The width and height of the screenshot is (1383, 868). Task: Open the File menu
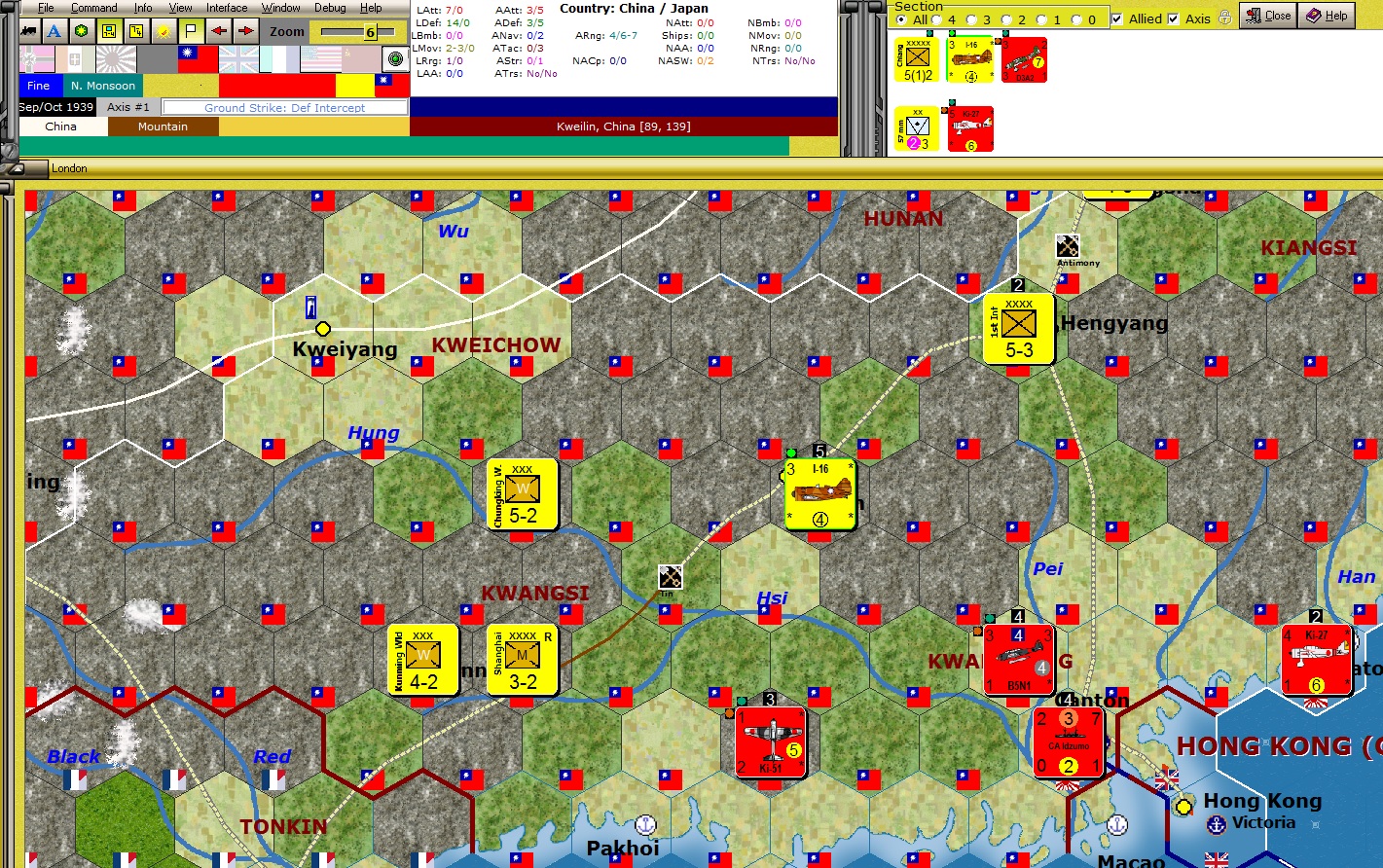pyautogui.click(x=46, y=8)
